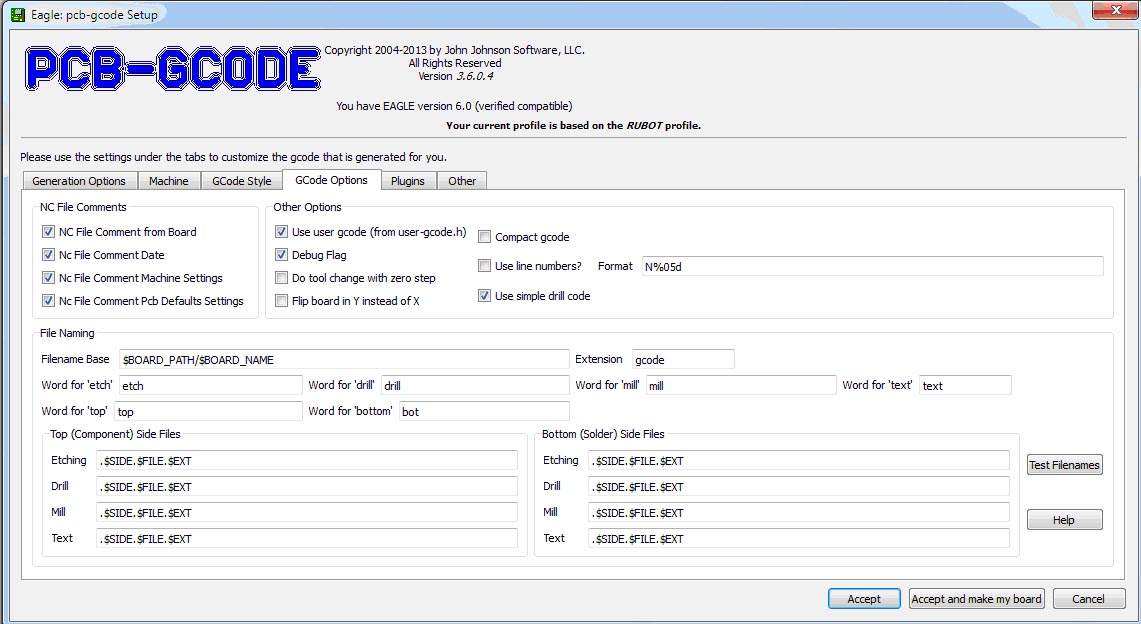Click the Test Filenames button
The width and height of the screenshot is (1141, 624).
coord(1065,465)
